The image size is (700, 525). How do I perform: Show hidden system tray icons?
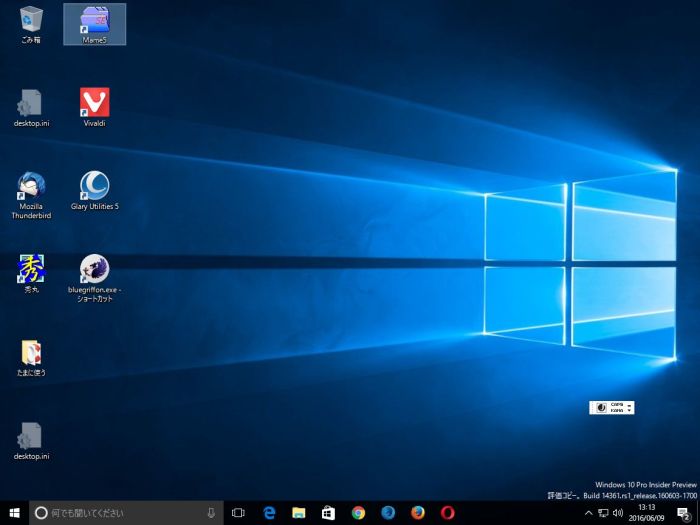click(x=588, y=513)
